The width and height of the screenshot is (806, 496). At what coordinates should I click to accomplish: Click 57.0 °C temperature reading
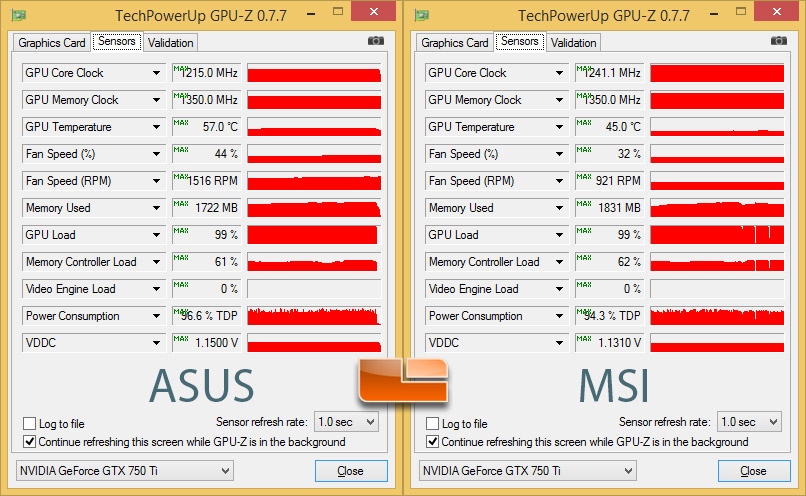pyautogui.click(x=207, y=127)
